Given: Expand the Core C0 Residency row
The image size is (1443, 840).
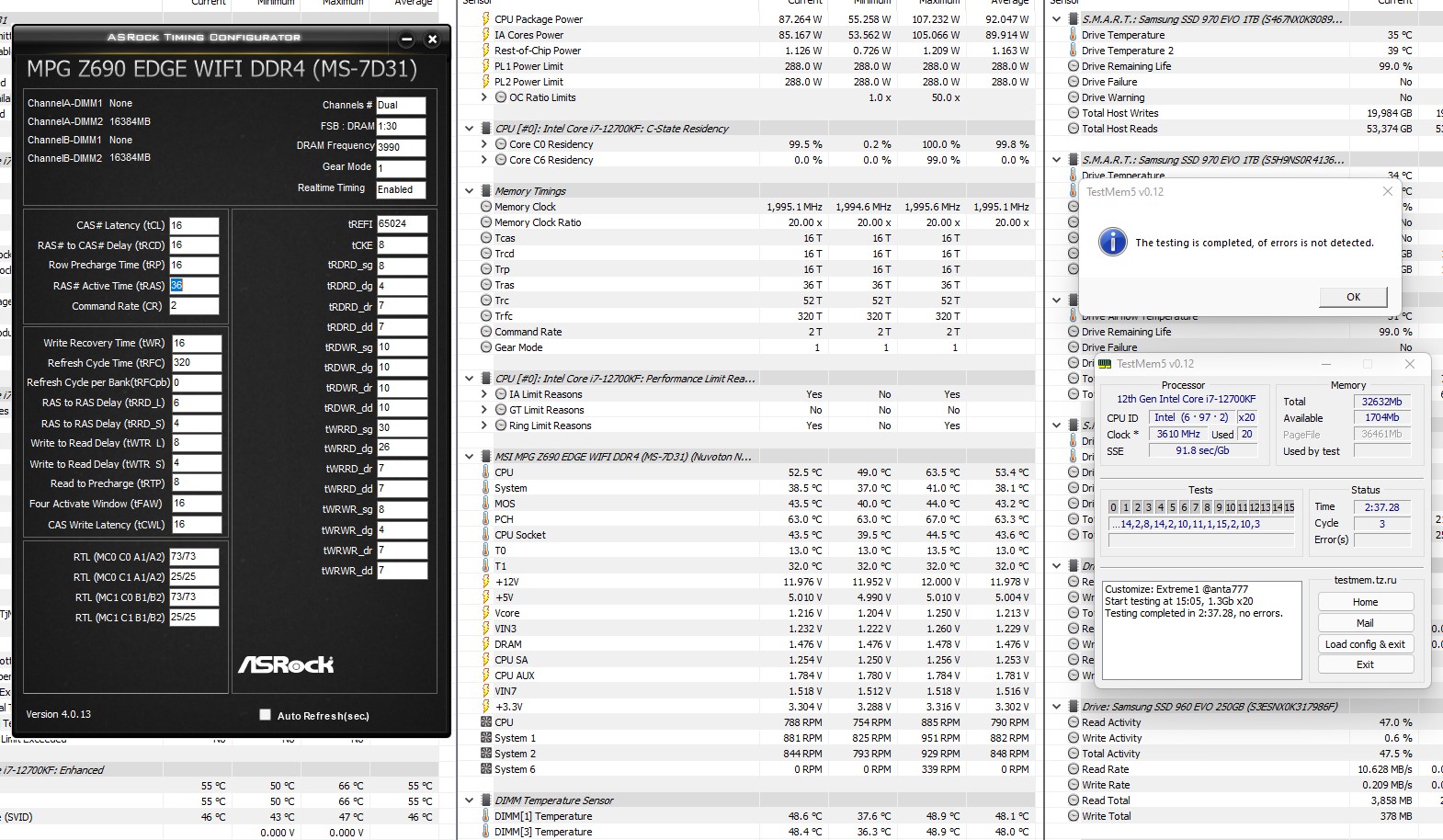Looking at the screenshot, I should tap(484, 144).
